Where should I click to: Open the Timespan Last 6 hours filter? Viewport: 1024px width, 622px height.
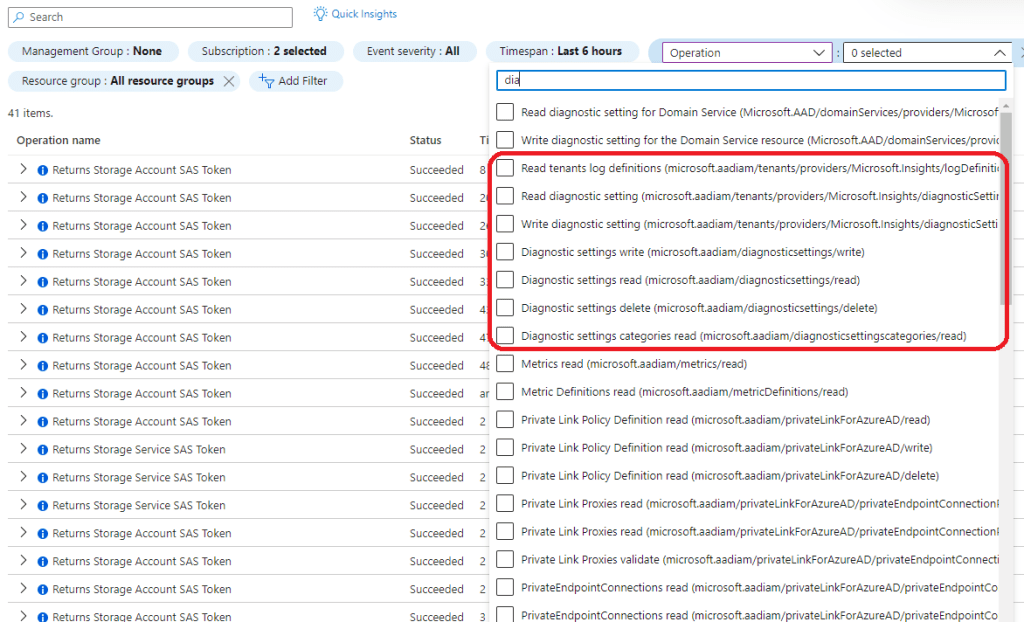point(560,51)
